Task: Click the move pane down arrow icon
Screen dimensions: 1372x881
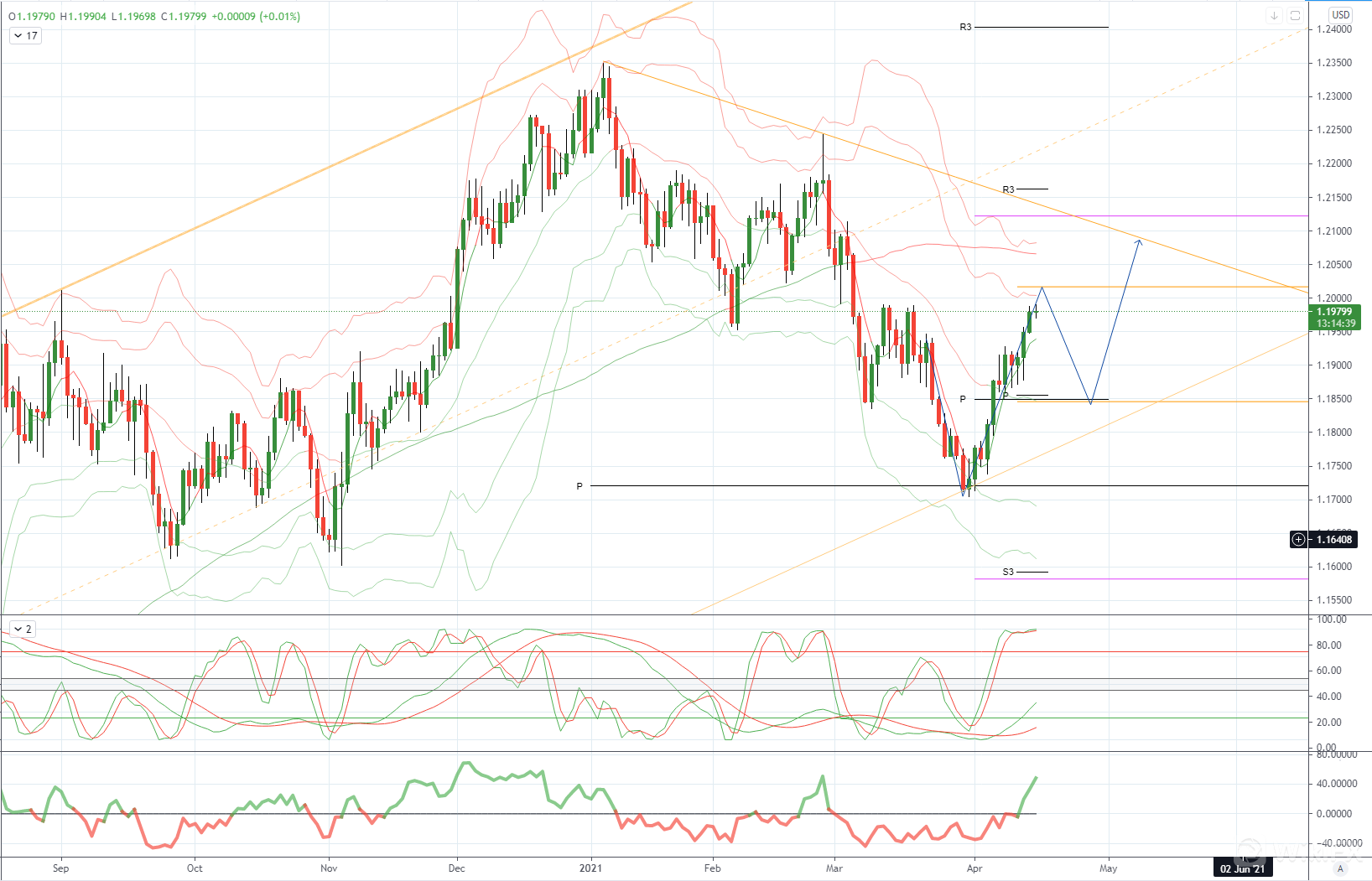Action: tap(1274, 15)
